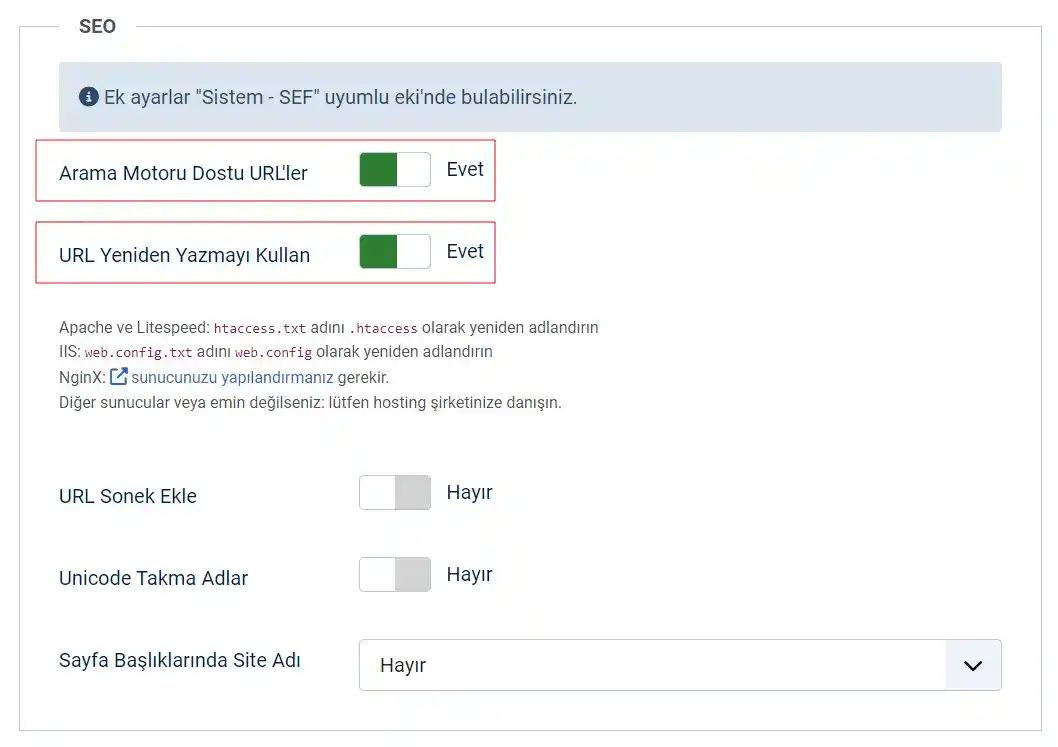The width and height of the screenshot is (1058, 747).
Task: Click the Unicode Takma Adlar label
Action: point(153,577)
